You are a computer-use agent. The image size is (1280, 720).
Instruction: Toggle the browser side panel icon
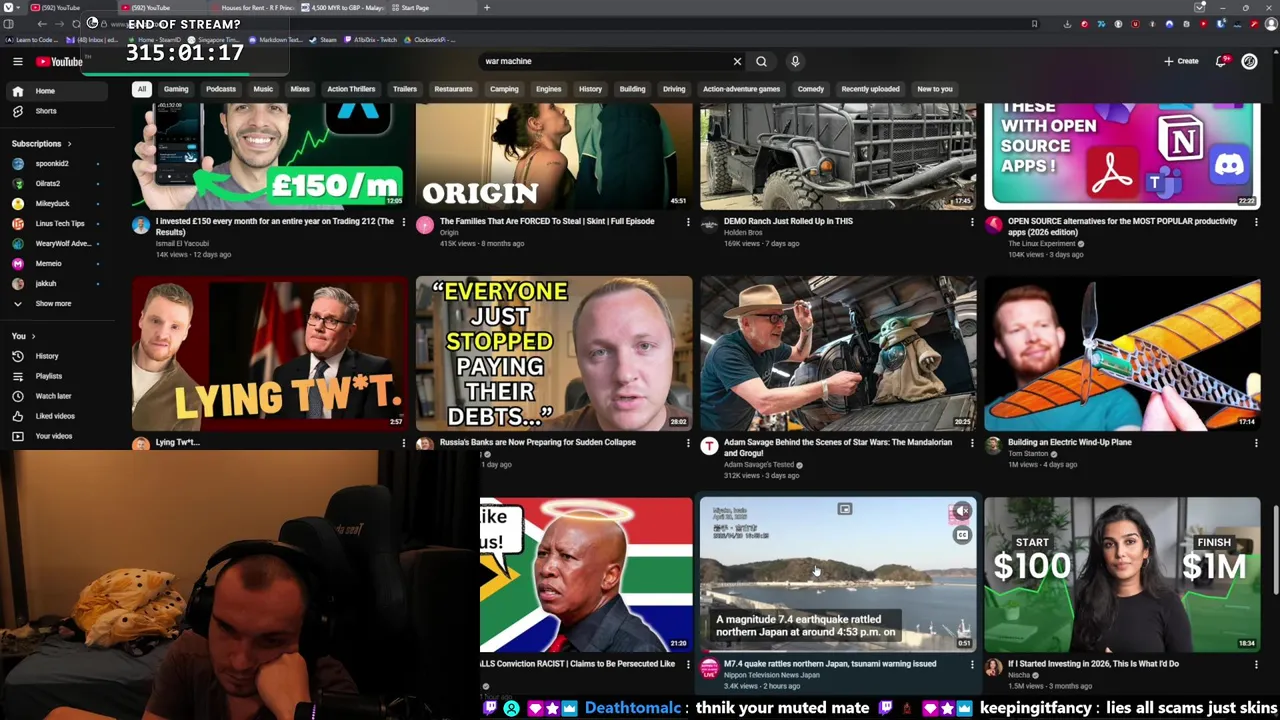(x=8, y=24)
